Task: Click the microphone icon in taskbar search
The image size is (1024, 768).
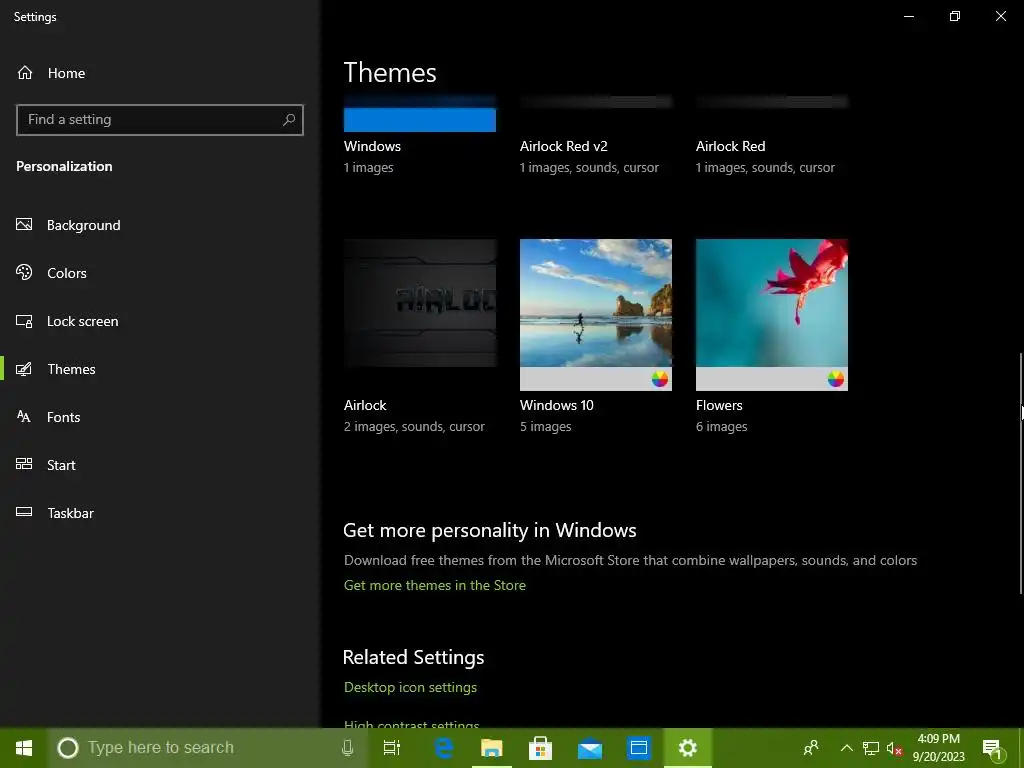Action: [x=347, y=748]
